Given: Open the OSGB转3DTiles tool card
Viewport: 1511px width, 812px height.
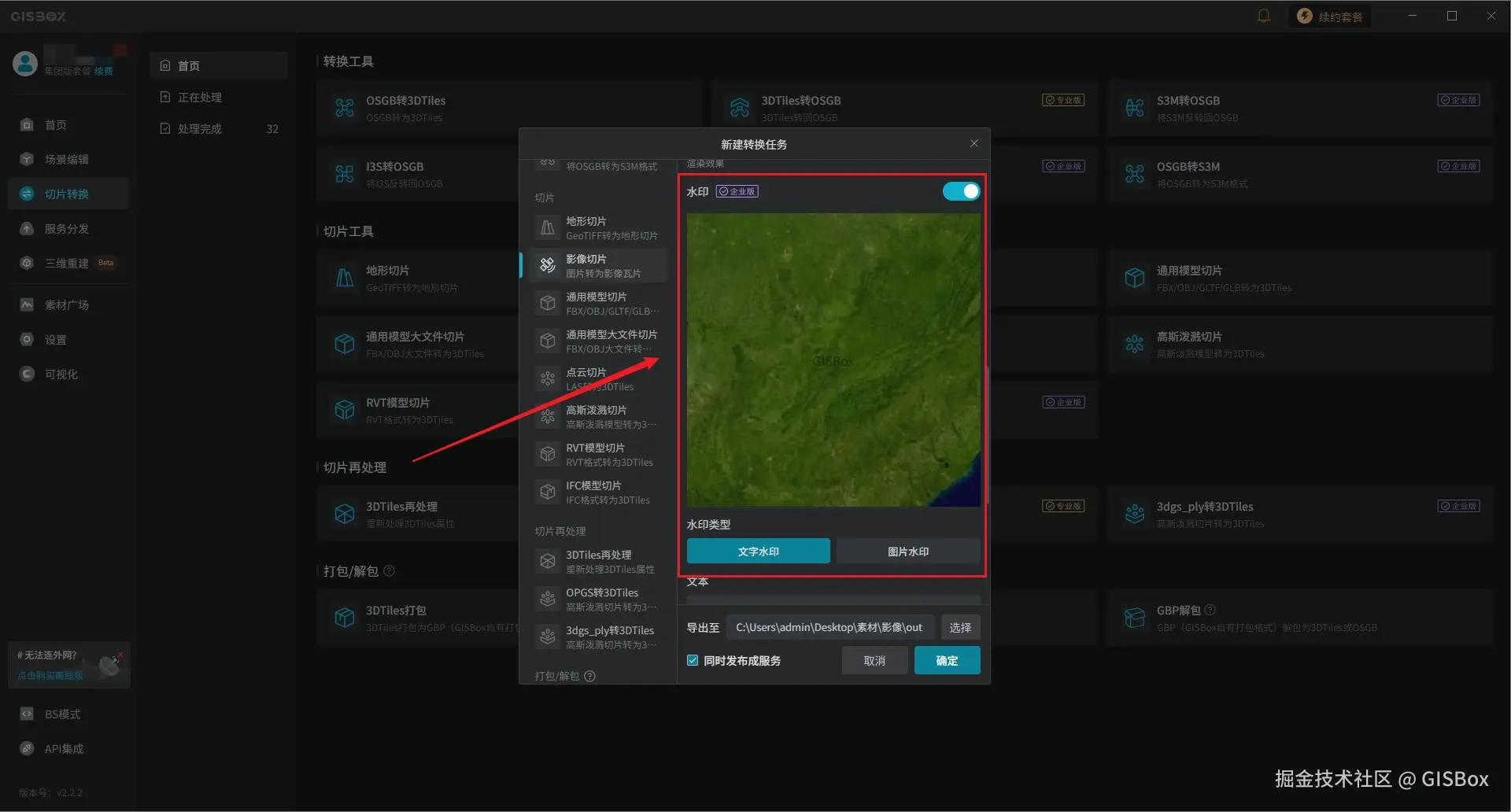Looking at the screenshot, I should coord(508,108).
